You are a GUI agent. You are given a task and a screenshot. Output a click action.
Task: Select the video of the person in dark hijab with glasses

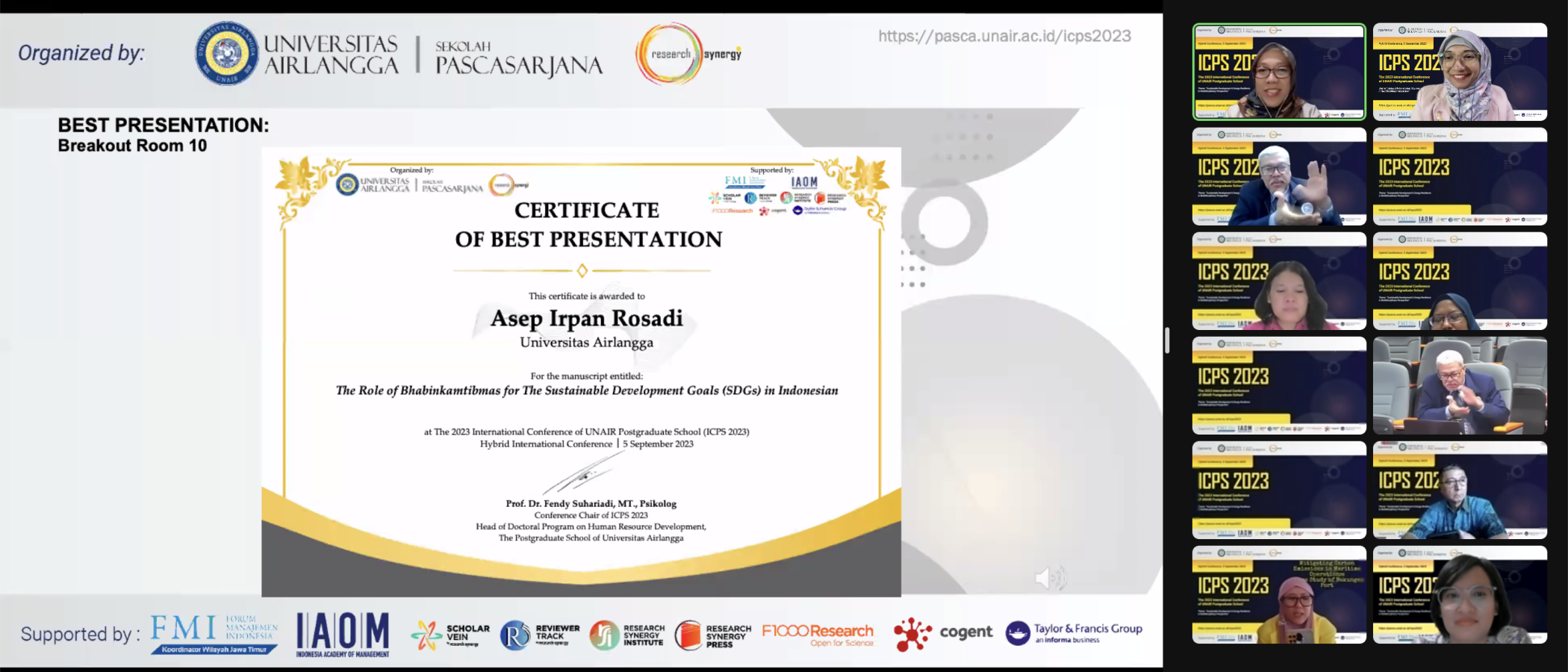coord(1460,281)
